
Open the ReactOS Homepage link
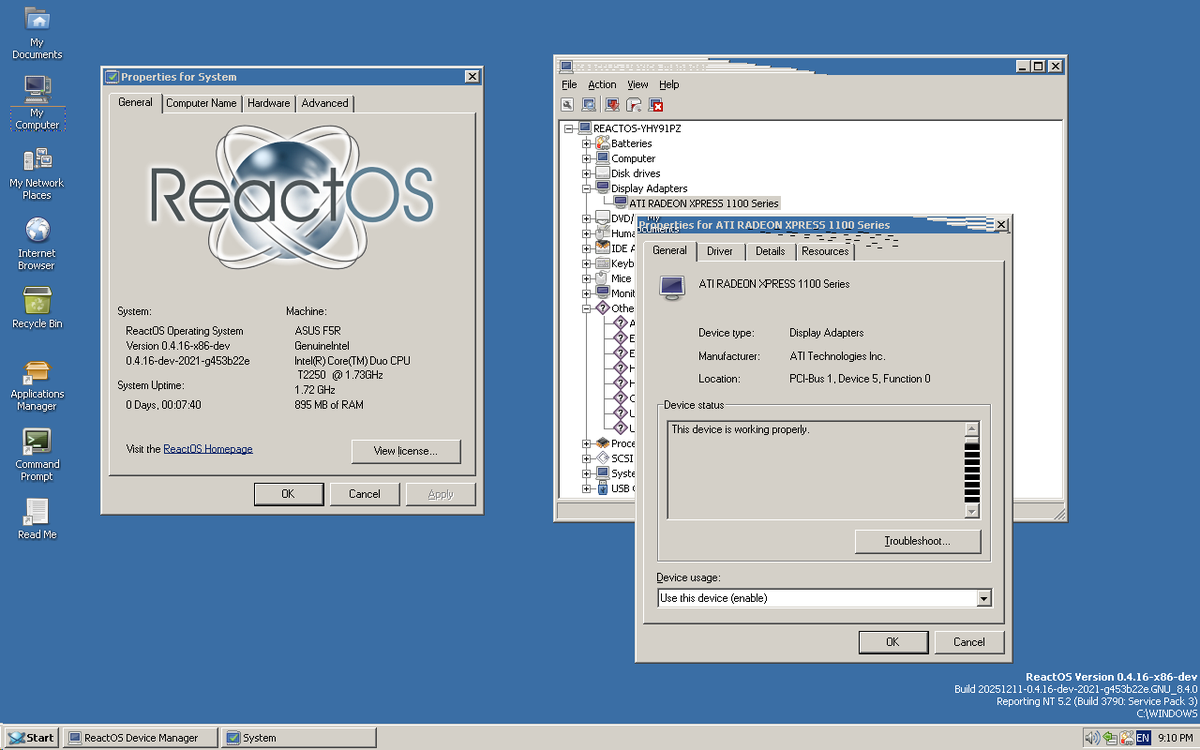(208, 449)
